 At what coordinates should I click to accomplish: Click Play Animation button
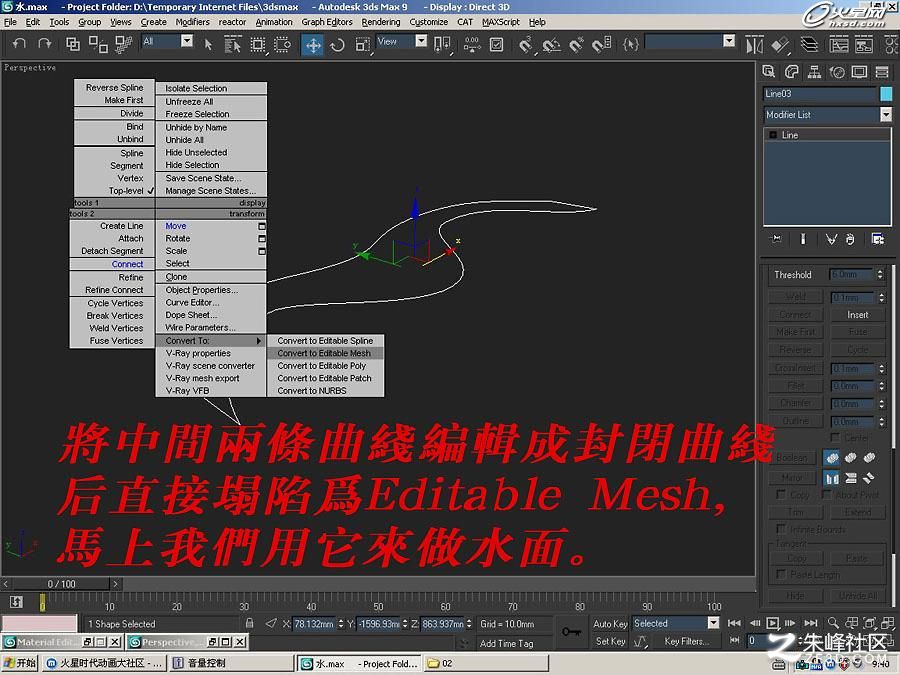[773, 623]
